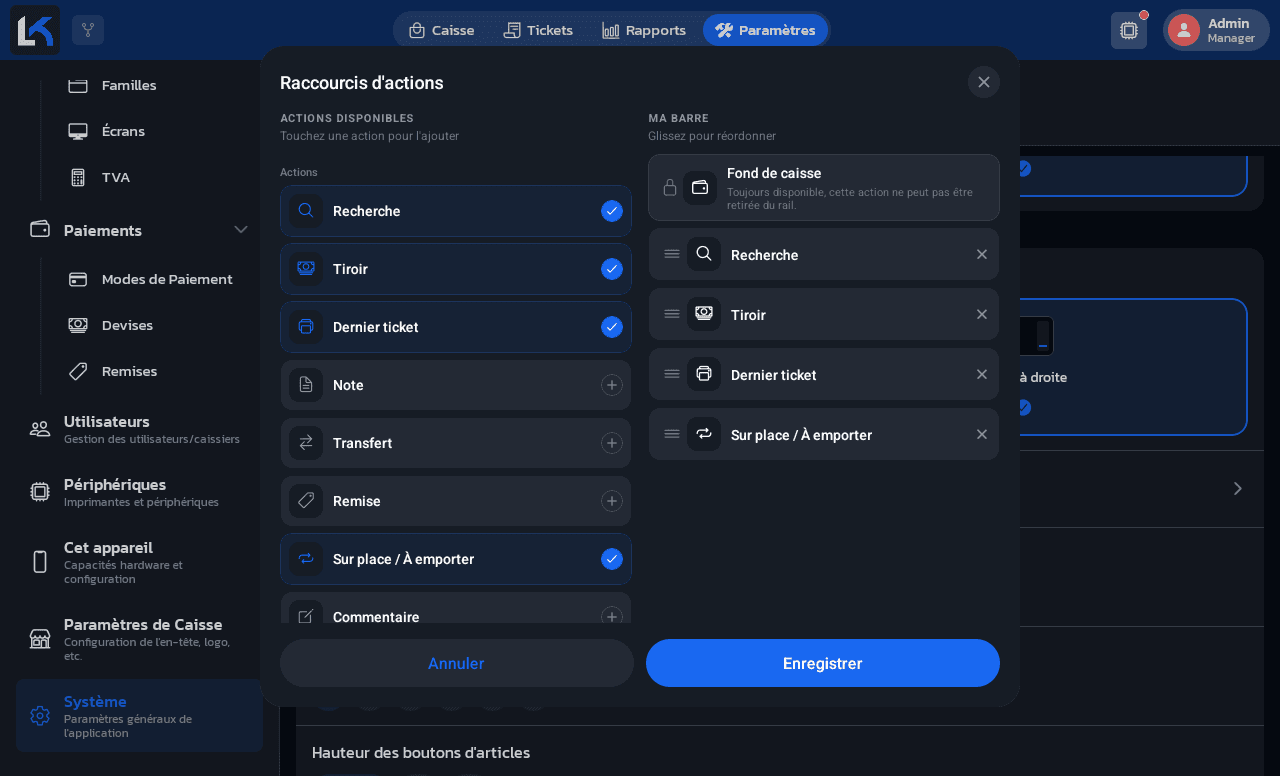This screenshot has height=776, width=1280.
Task: Click the Annuler button
Action: (x=457, y=663)
